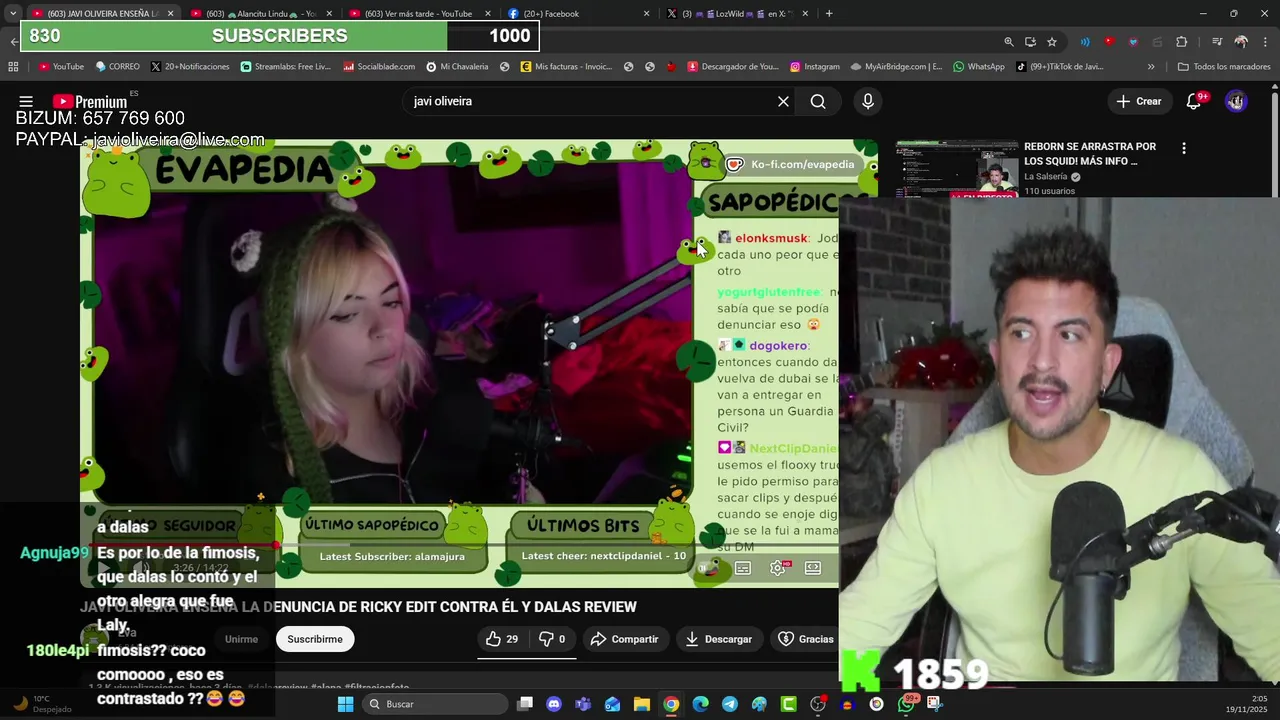Viewport: 1280px width, 720px height.
Task: Open Chrome apps grid in bookmarks bar
Action: (13, 67)
